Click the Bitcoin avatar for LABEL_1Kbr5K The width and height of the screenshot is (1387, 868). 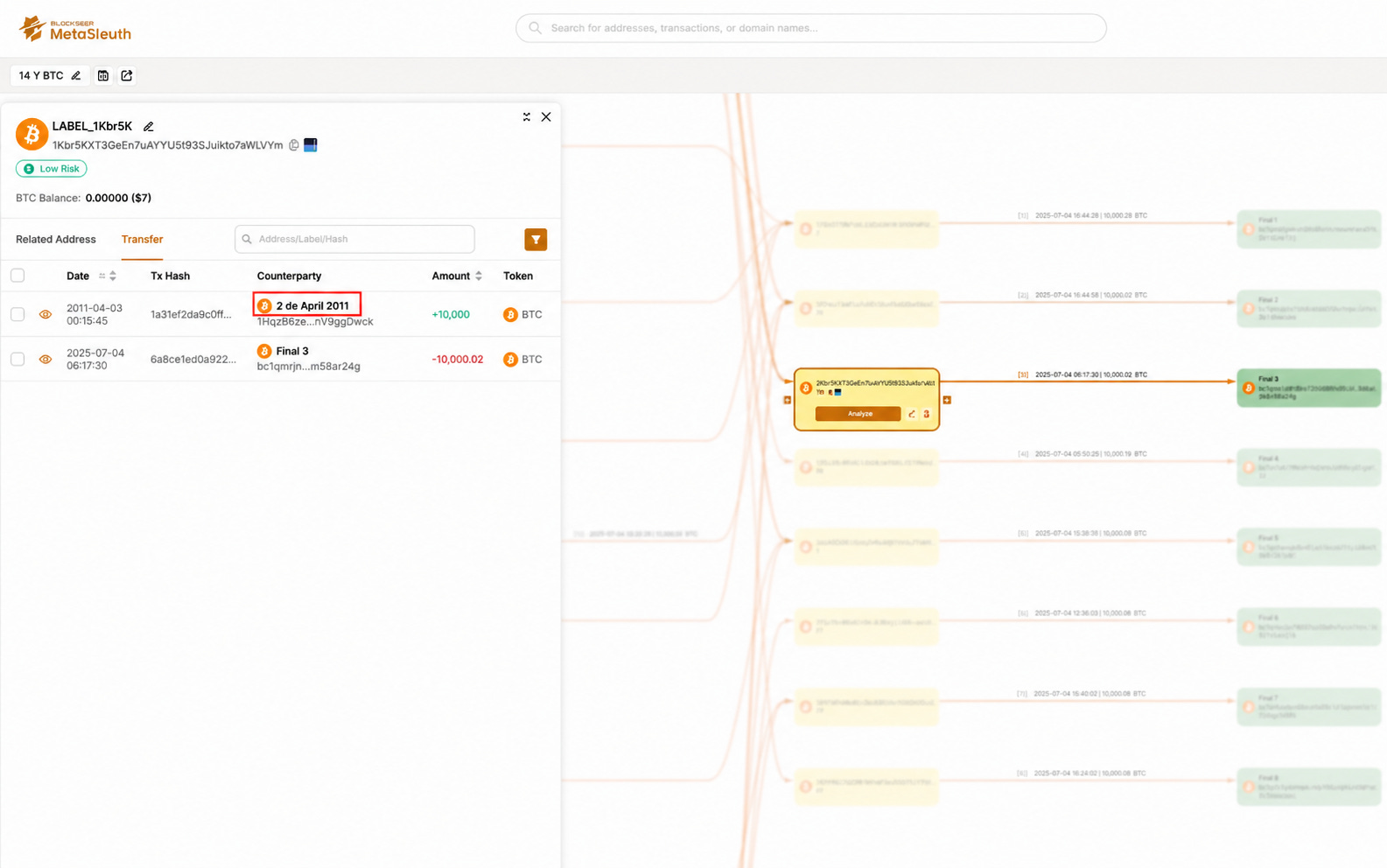(x=32, y=135)
